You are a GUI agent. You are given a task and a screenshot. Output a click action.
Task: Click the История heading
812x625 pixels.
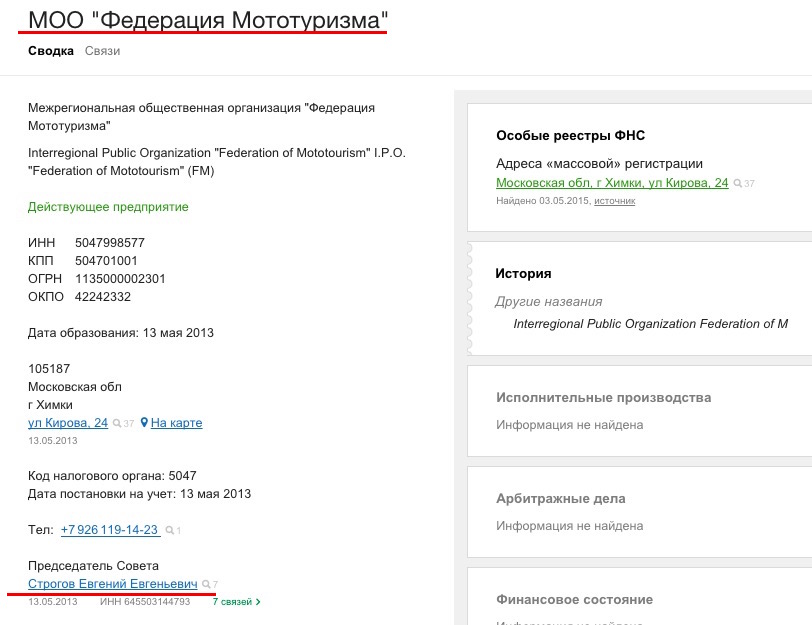point(523,273)
